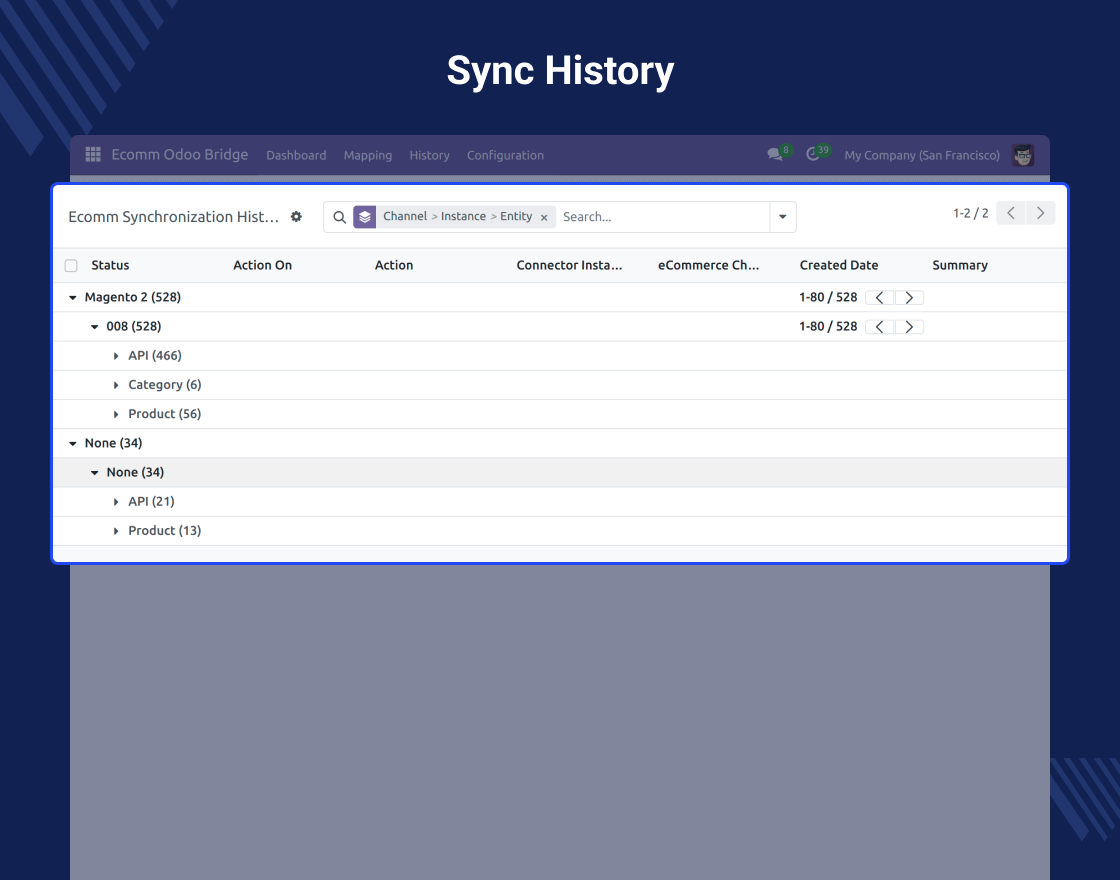Open the Mapping menu
This screenshot has width=1120, height=880.
click(368, 155)
